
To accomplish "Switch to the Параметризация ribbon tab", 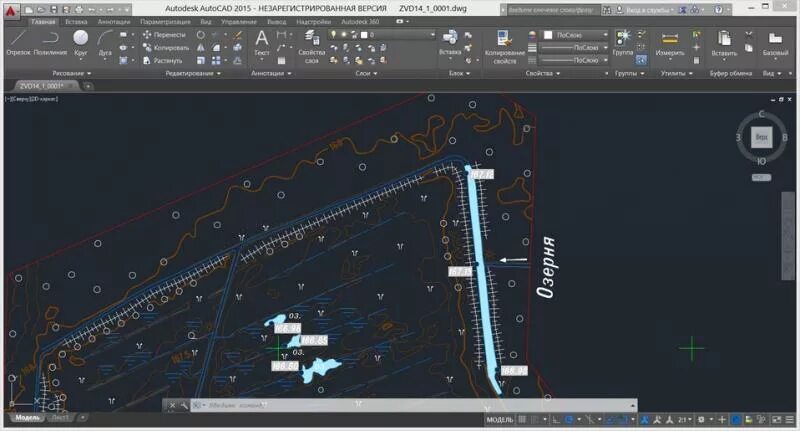I will pos(165,22).
